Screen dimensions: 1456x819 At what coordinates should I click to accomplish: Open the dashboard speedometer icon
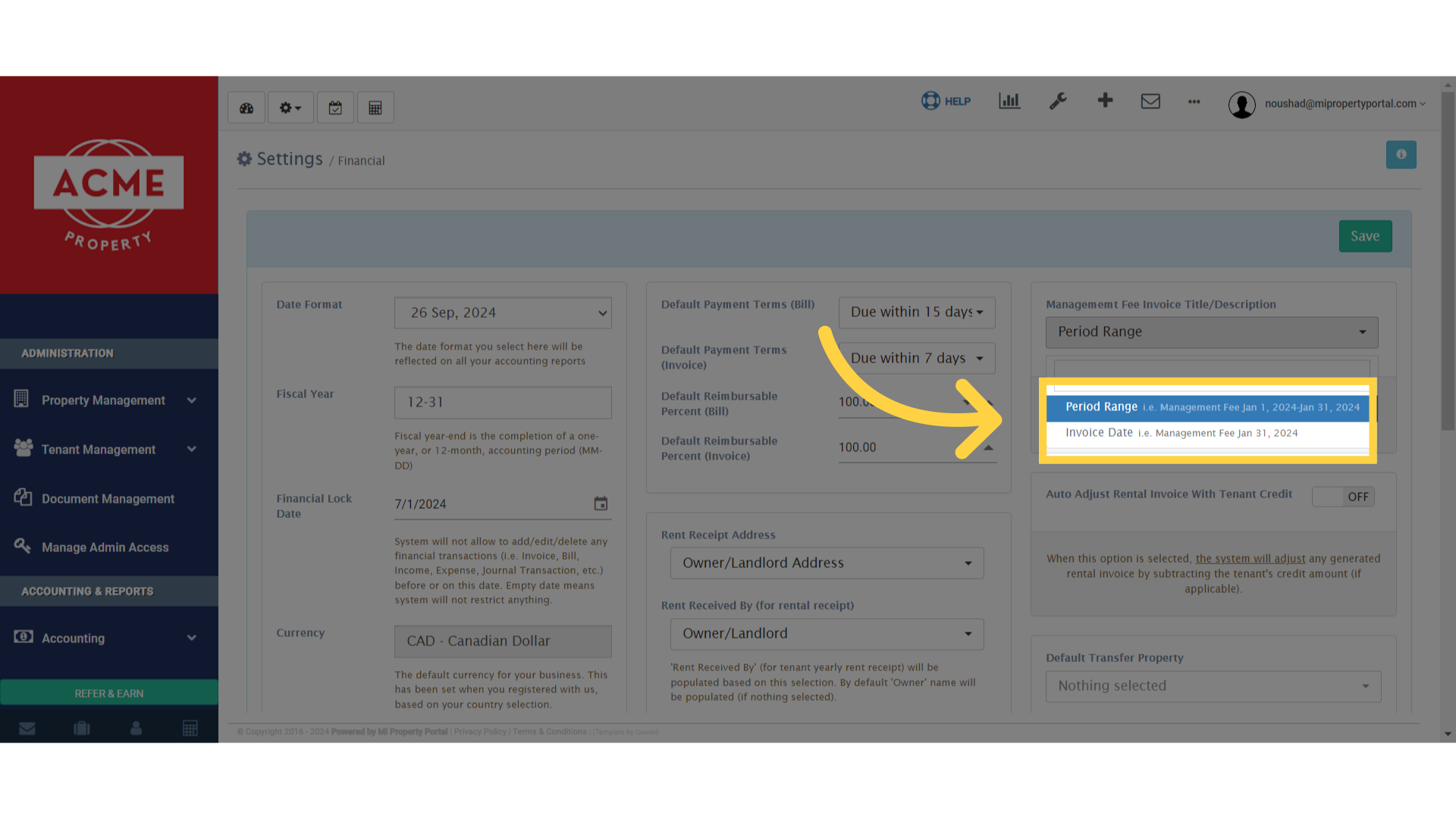[246, 107]
